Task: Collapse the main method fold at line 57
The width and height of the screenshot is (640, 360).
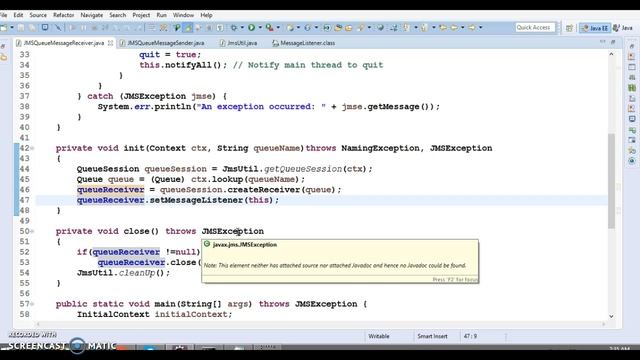Action: click(x=32, y=304)
